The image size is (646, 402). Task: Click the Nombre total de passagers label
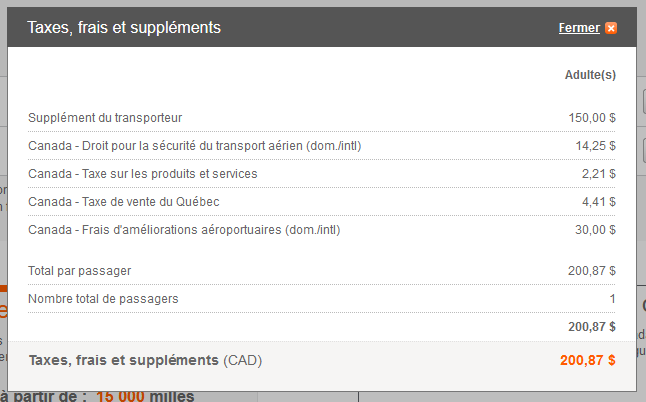(x=103, y=299)
